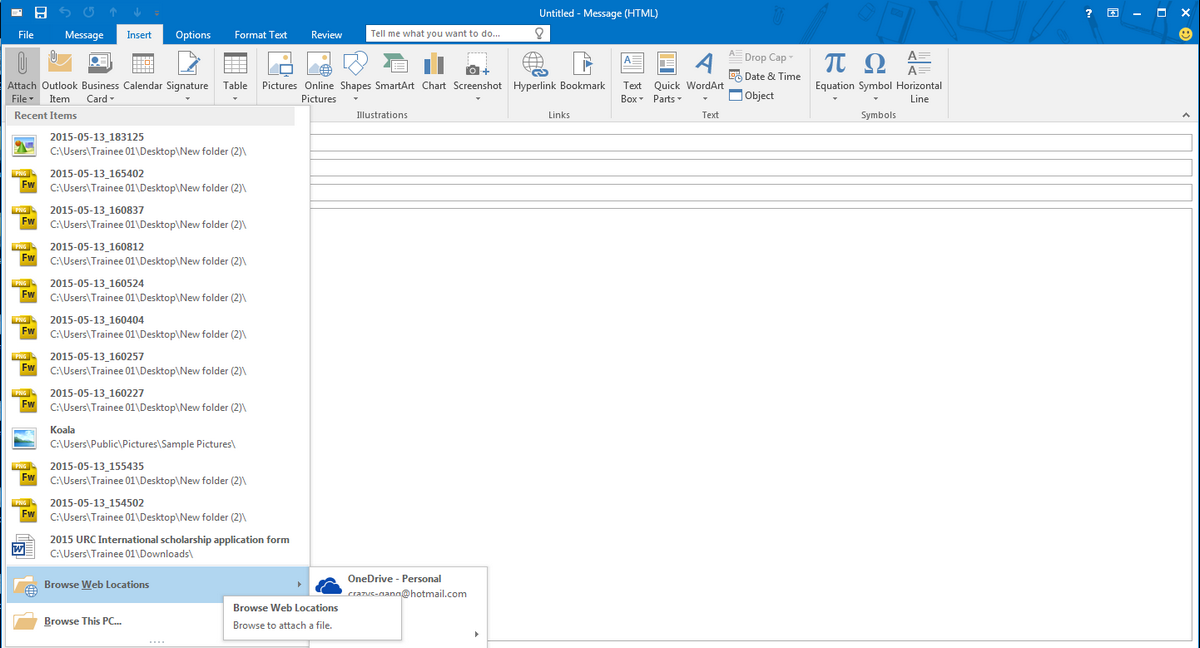Attach 2015 URC International scholarship application form
This screenshot has width=1200, height=648.
coord(158,546)
